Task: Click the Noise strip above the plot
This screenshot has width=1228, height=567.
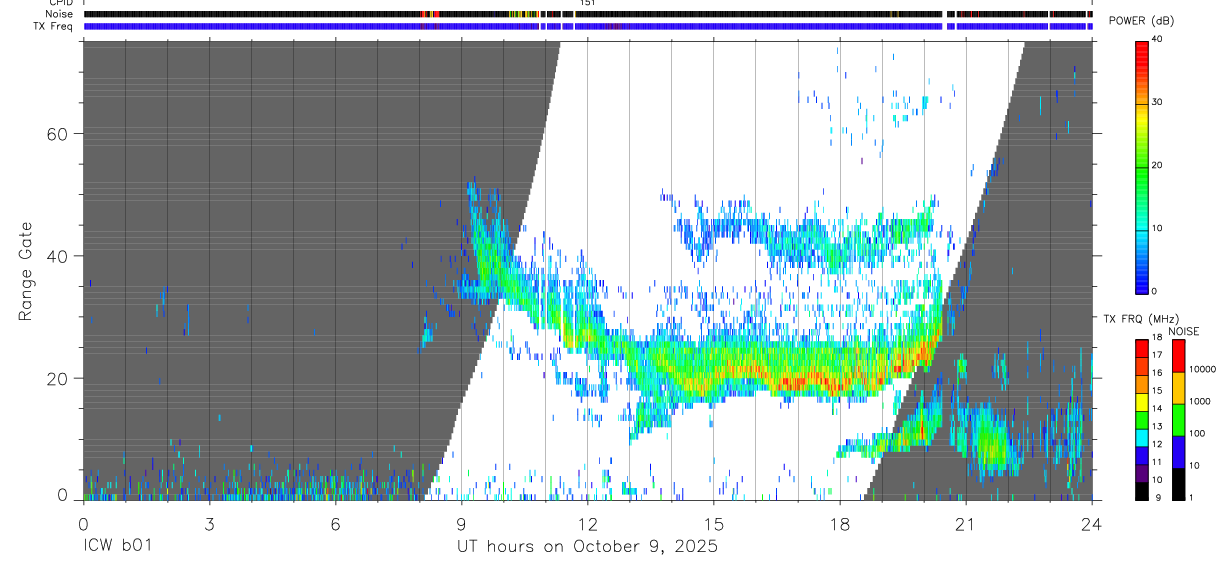Action: pos(588,15)
